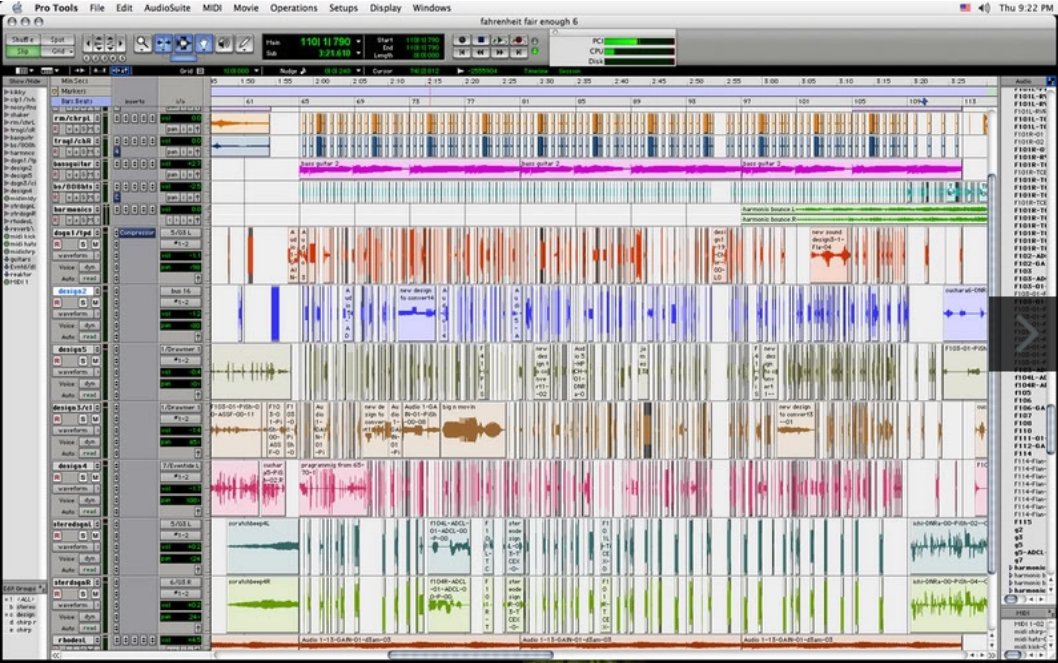Select the Selector tool
The height and width of the screenshot is (663, 1058).
(x=184, y=44)
